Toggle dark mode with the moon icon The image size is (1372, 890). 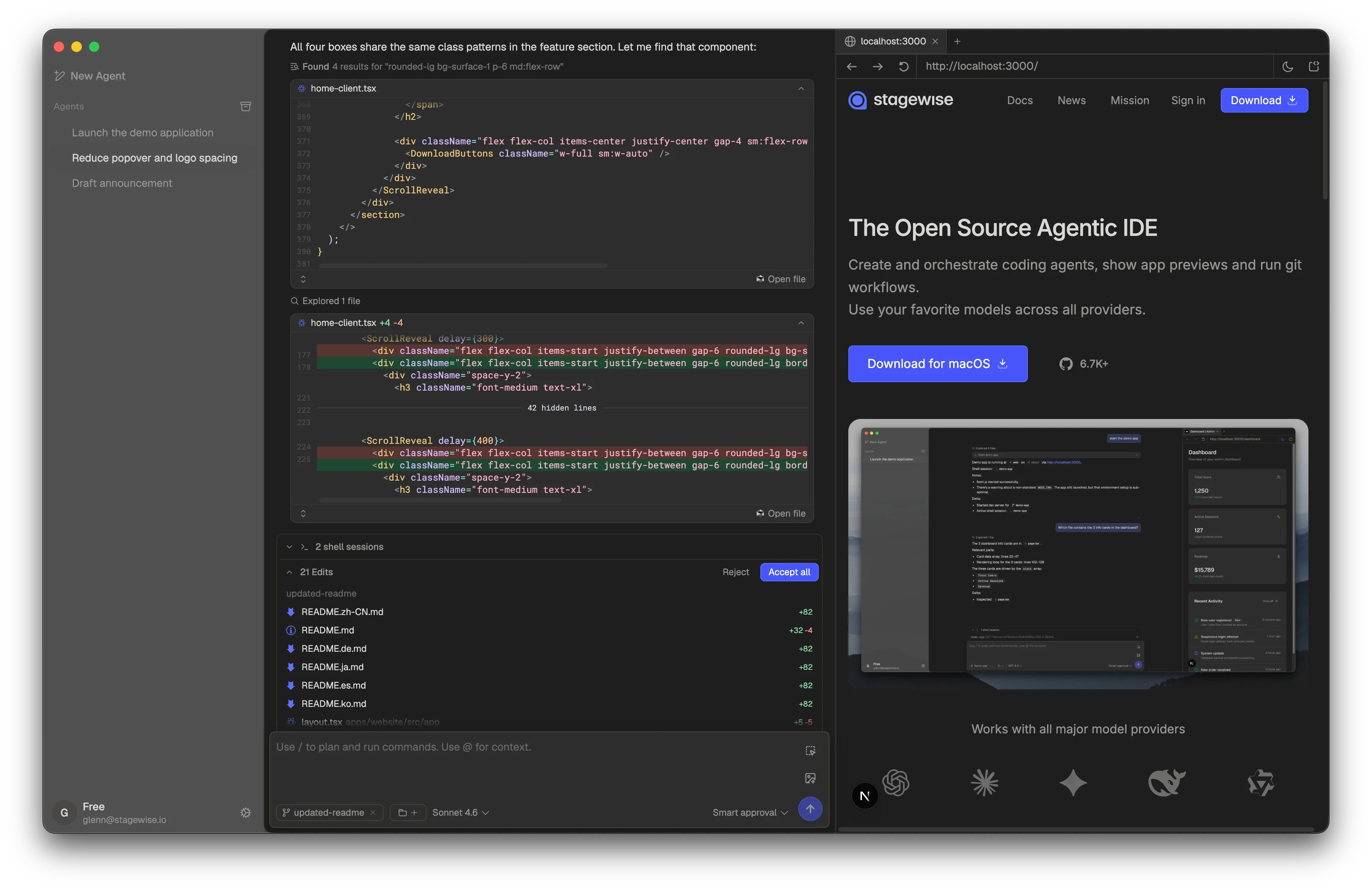(1287, 66)
